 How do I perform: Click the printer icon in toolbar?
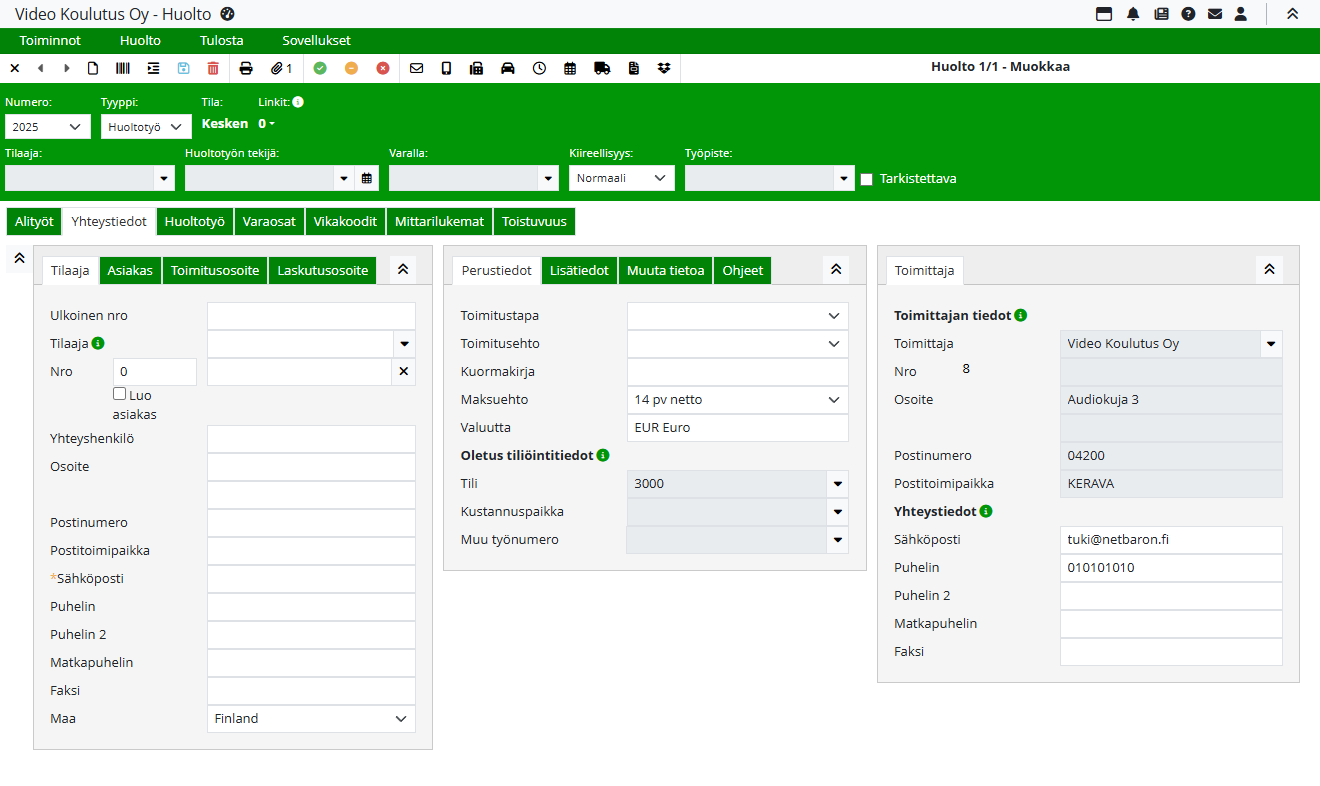(246, 68)
